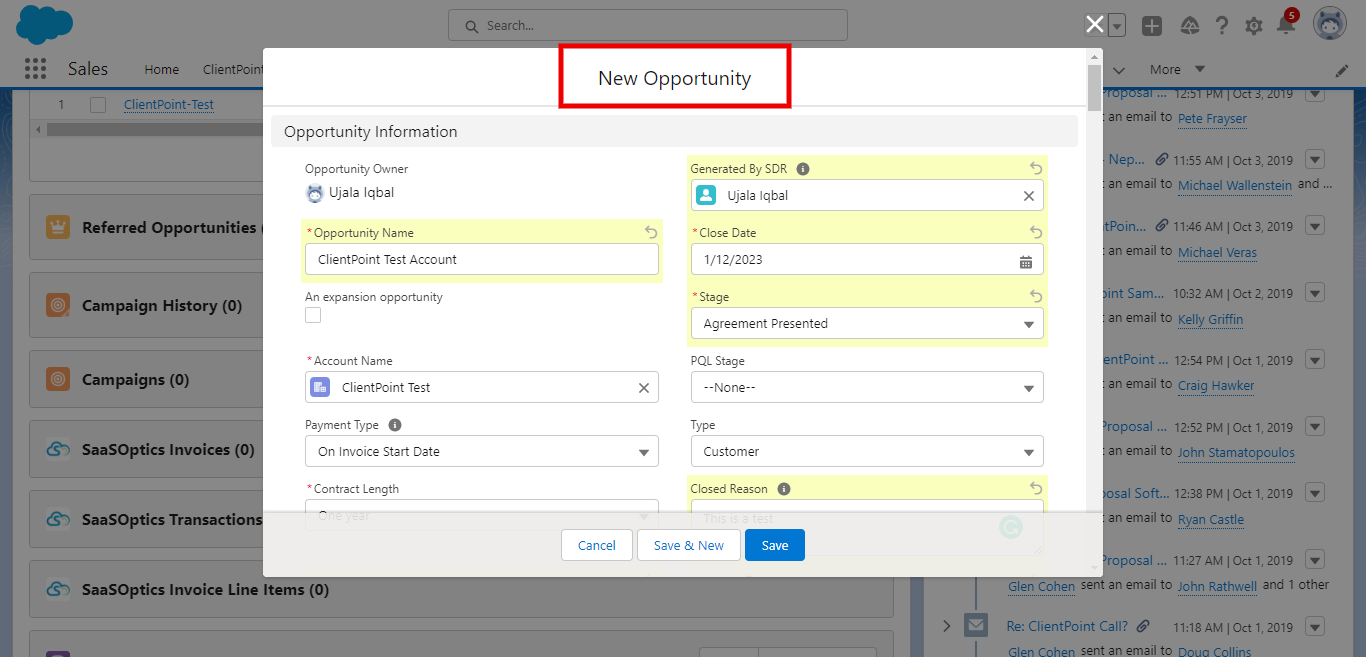Image resolution: width=1366 pixels, height=657 pixels.
Task: Expand the Type dropdown showing Customer
Action: [x=866, y=452]
